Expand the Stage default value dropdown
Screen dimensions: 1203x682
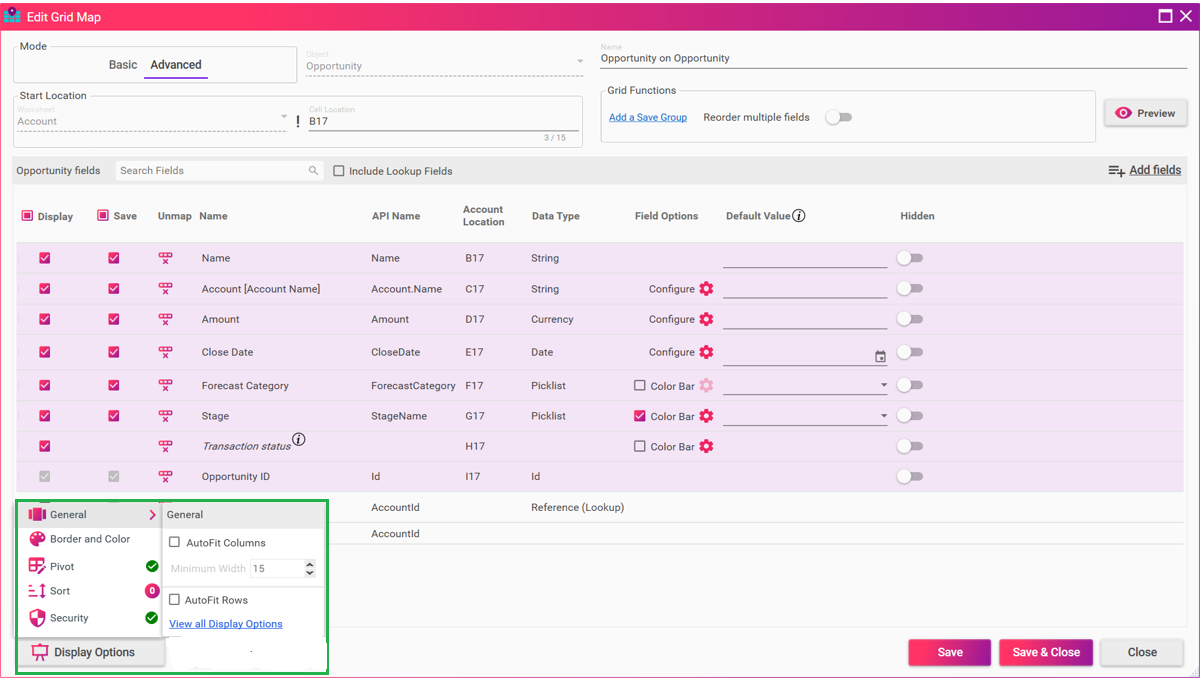pos(883,416)
